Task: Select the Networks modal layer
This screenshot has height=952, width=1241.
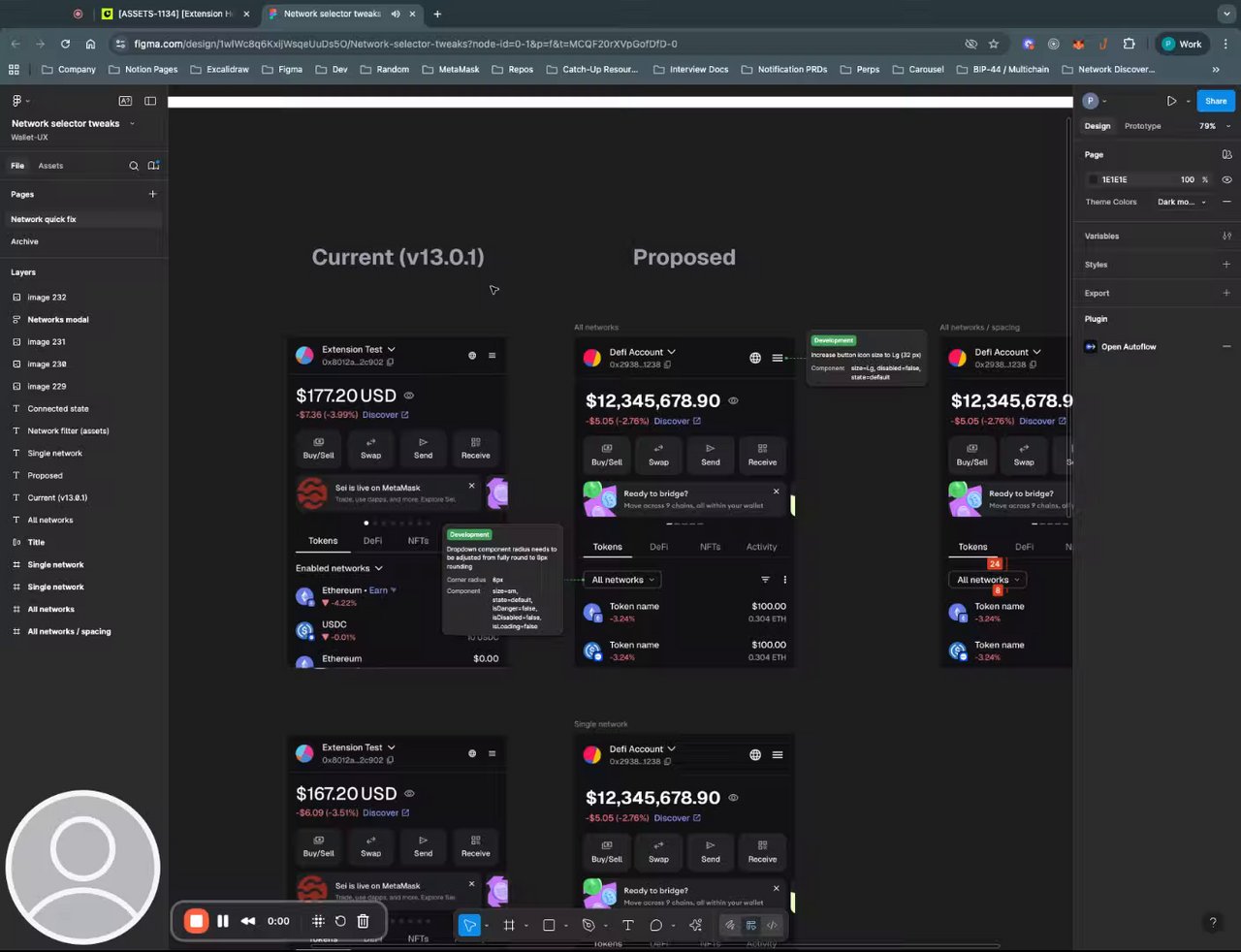Action: coord(58,320)
